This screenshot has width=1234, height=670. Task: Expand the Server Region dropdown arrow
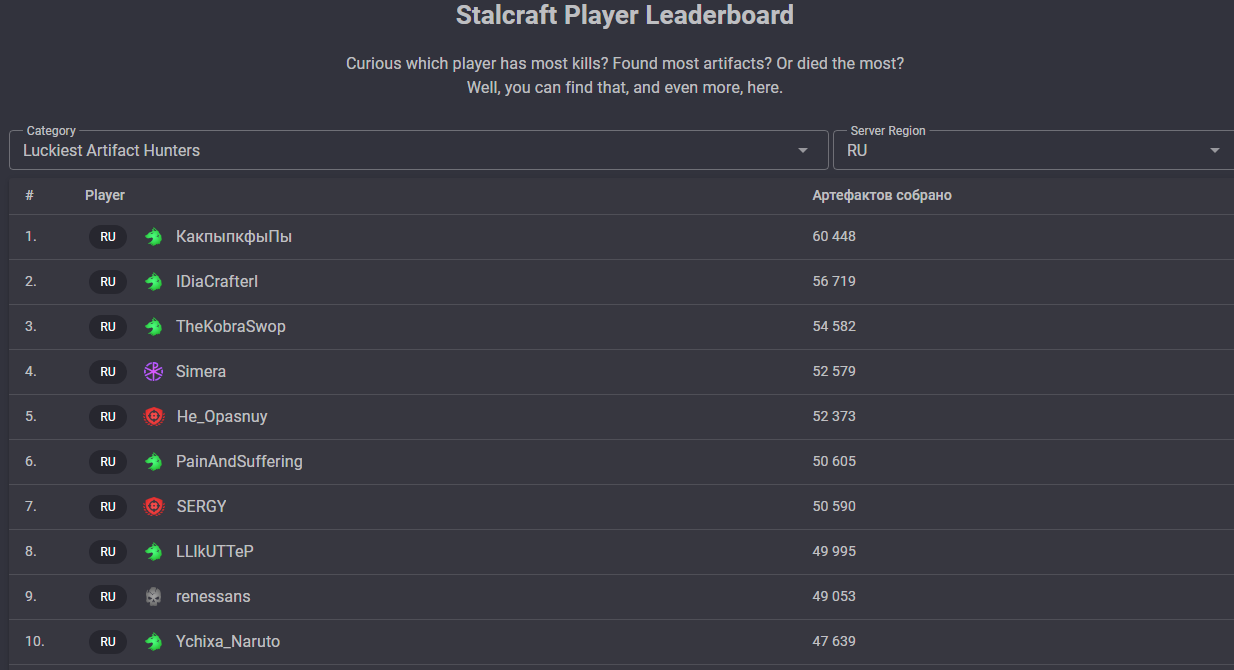[x=1215, y=151]
